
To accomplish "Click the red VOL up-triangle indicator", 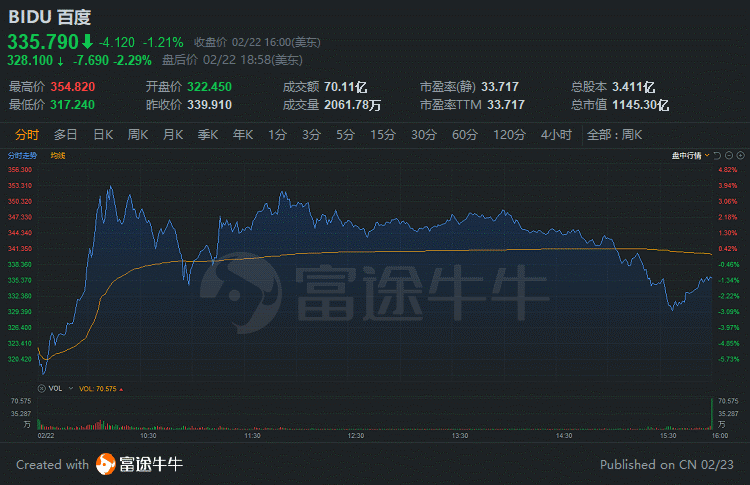I will pyautogui.click(x=120, y=388).
